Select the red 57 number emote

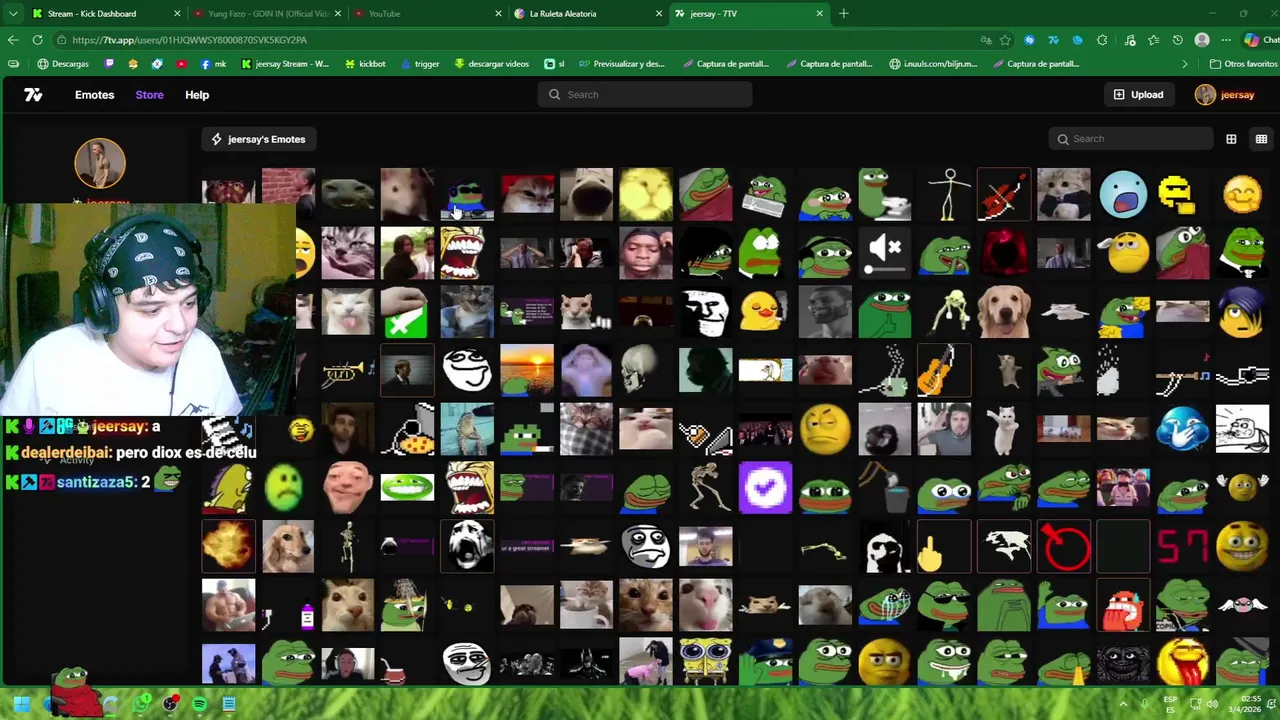[1183, 548]
